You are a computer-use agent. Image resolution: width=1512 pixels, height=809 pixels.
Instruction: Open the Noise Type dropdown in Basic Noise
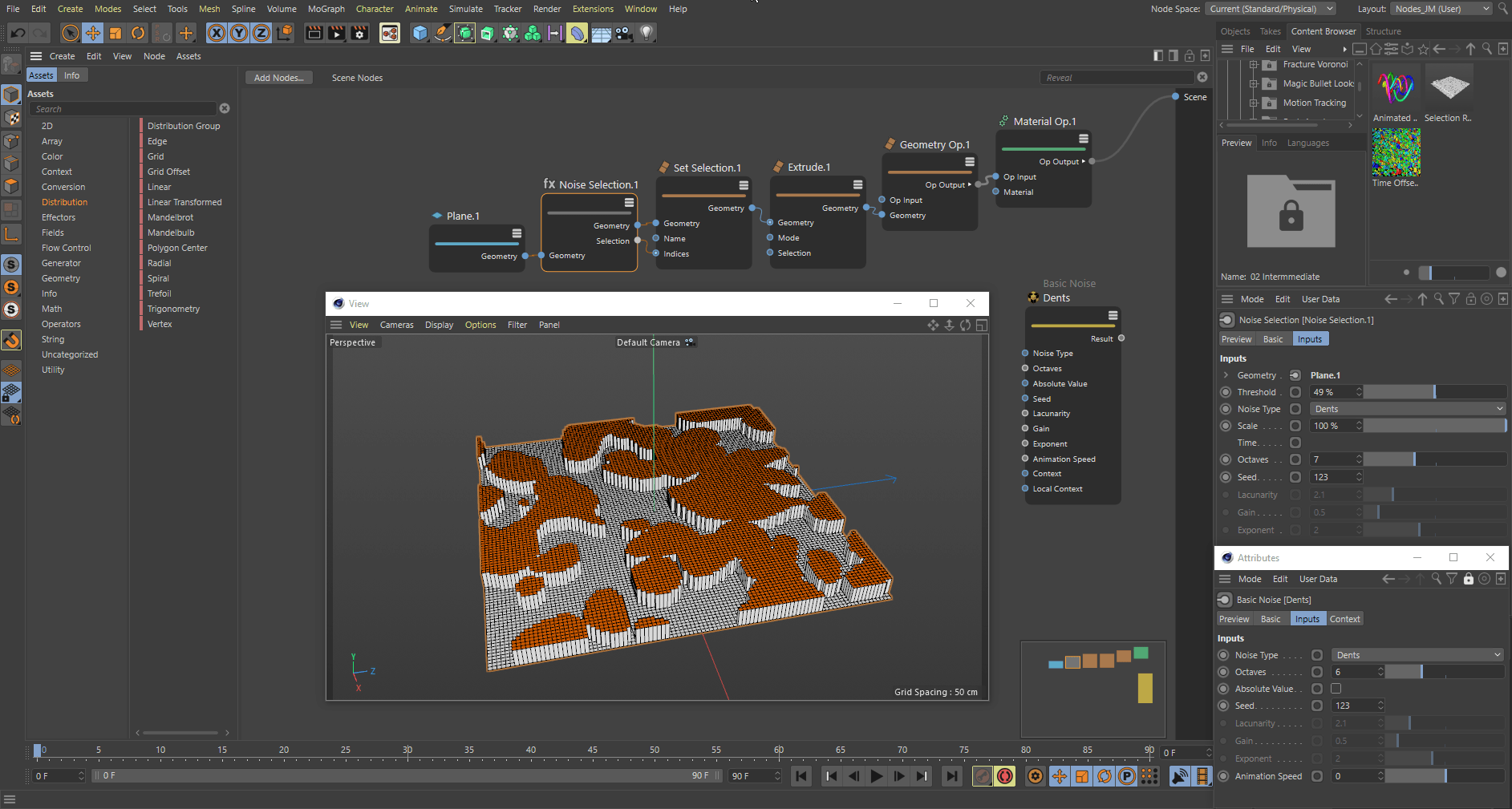(1417, 655)
